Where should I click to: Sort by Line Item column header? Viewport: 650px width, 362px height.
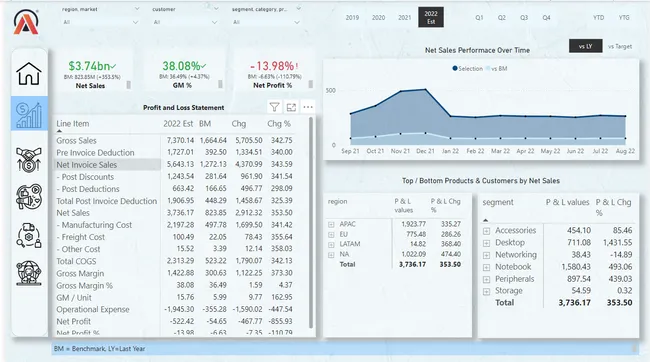[x=73, y=124]
